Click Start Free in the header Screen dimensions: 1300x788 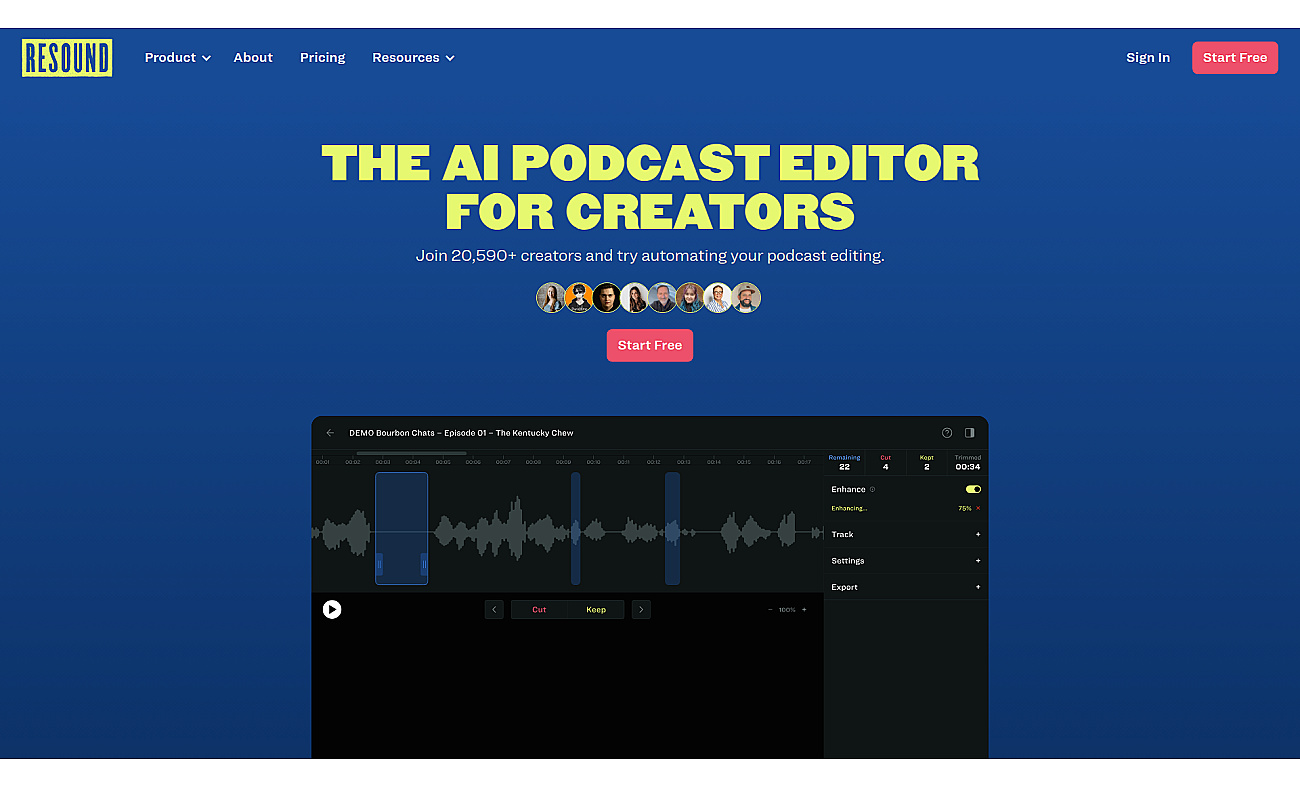(x=1235, y=58)
